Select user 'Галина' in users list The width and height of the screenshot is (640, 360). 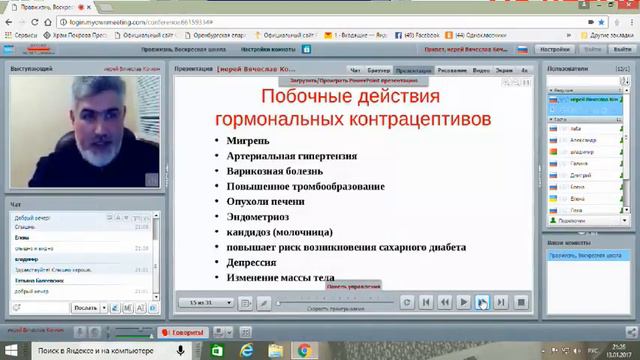pyautogui.click(x=585, y=163)
